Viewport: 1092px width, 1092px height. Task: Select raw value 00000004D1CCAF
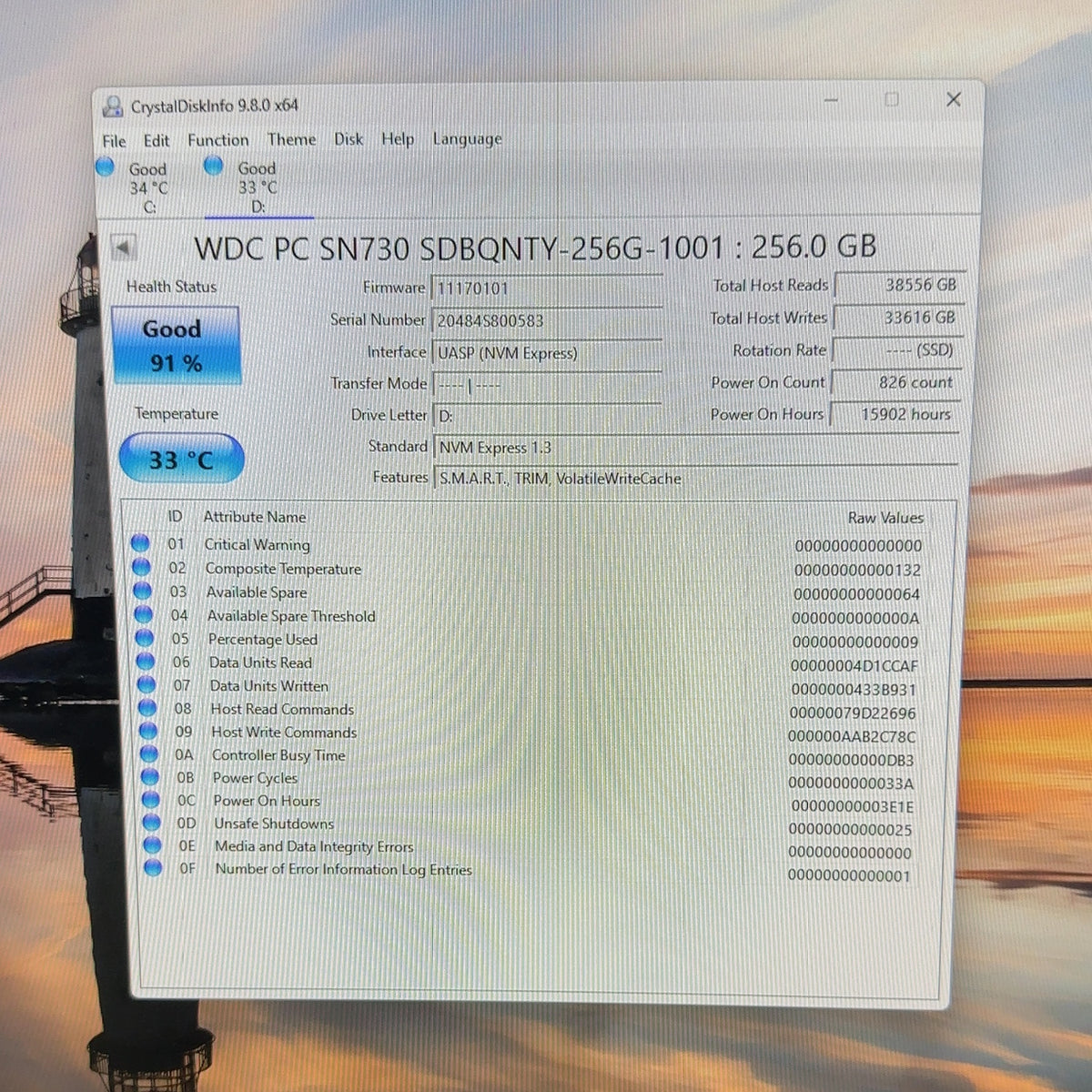pos(854,666)
